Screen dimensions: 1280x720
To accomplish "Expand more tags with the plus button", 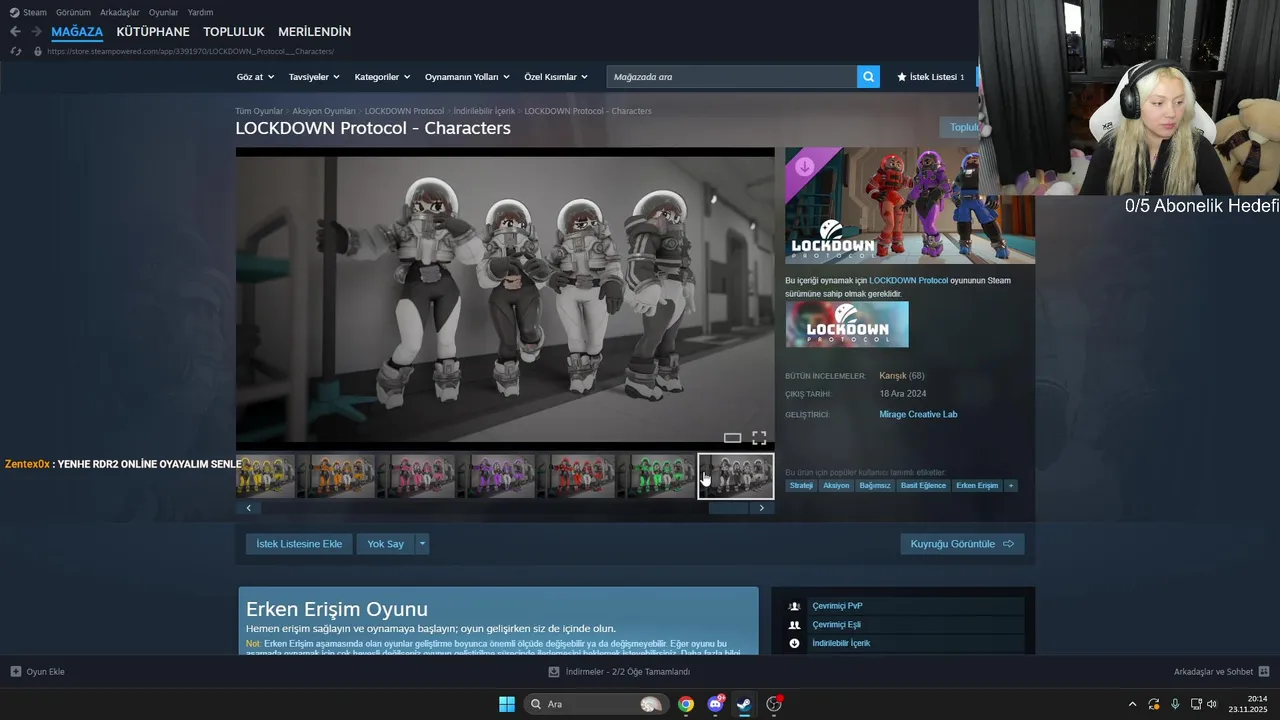I will [x=1010, y=486].
